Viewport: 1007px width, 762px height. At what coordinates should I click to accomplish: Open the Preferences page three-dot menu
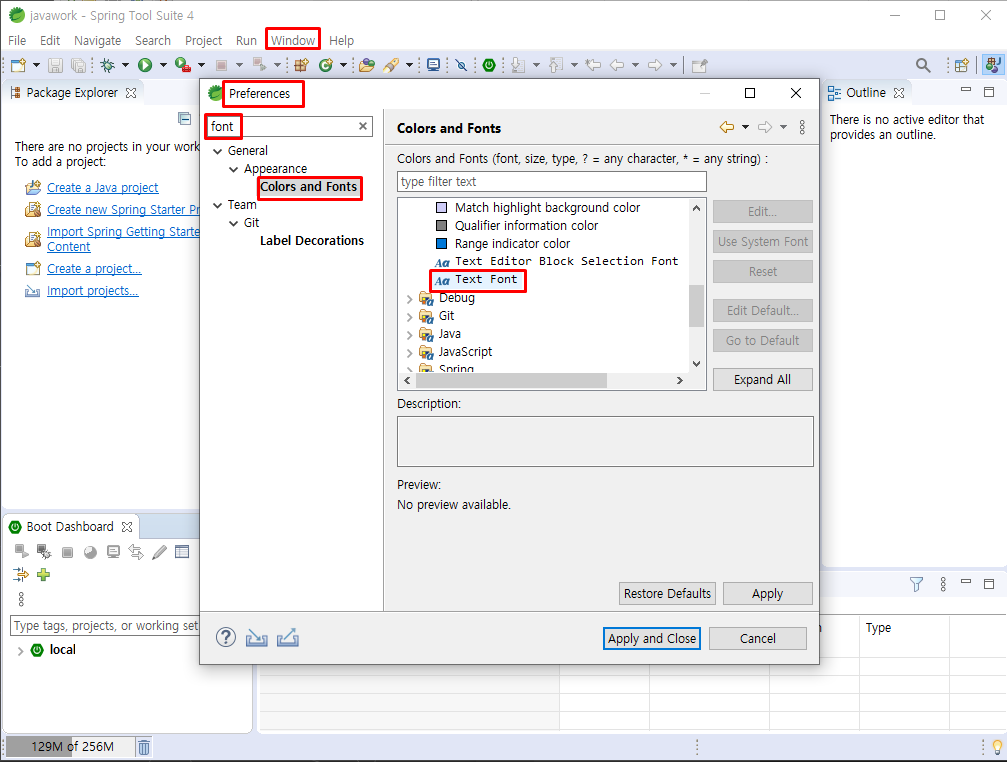point(802,127)
